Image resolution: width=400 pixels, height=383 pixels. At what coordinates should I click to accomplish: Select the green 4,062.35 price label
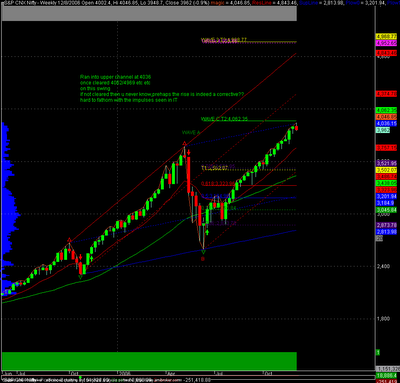point(386,110)
